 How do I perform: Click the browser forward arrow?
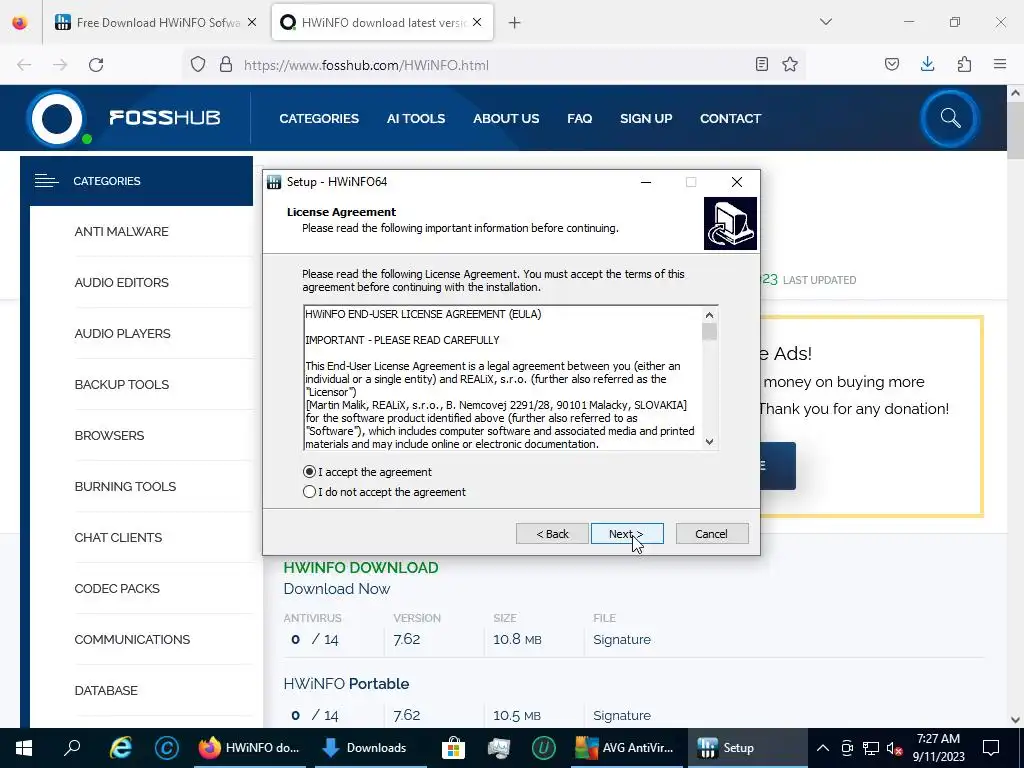pyautogui.click(x=60, y=65)
